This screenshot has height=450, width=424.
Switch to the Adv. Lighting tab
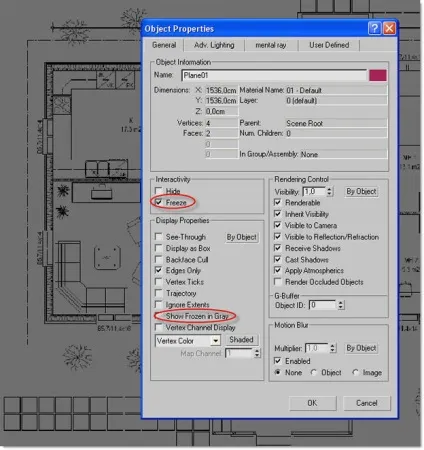coord(214,45)
